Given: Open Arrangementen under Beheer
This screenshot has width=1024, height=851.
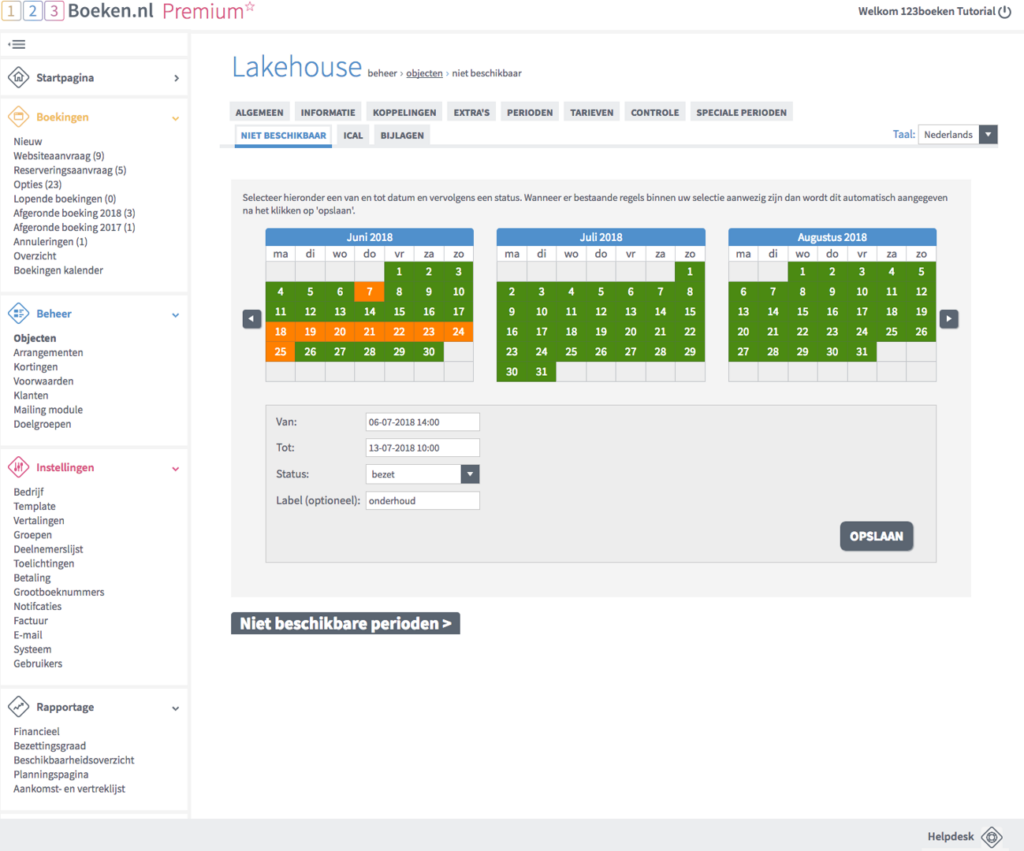Looking at the screenshot, I should [48, 353].
